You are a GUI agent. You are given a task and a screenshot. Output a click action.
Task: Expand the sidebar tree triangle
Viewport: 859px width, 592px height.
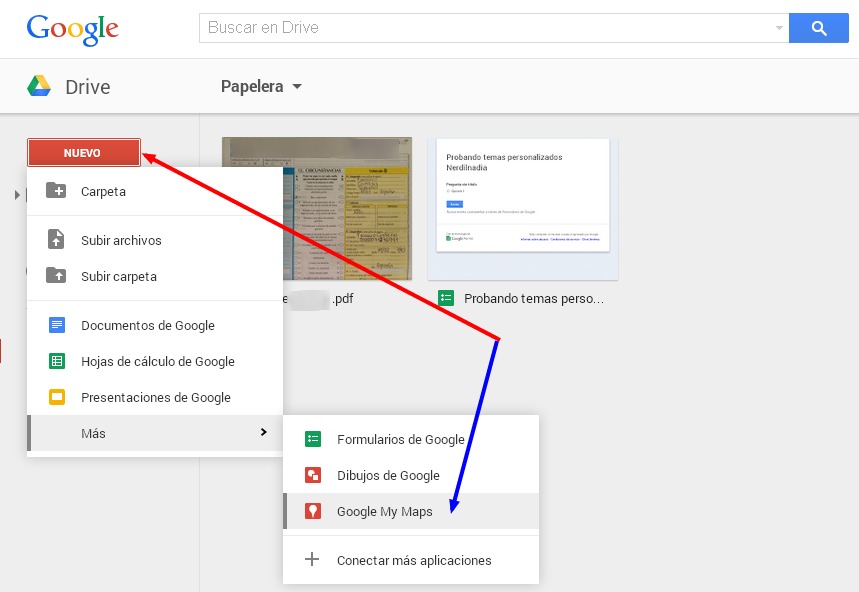[18, 194]
